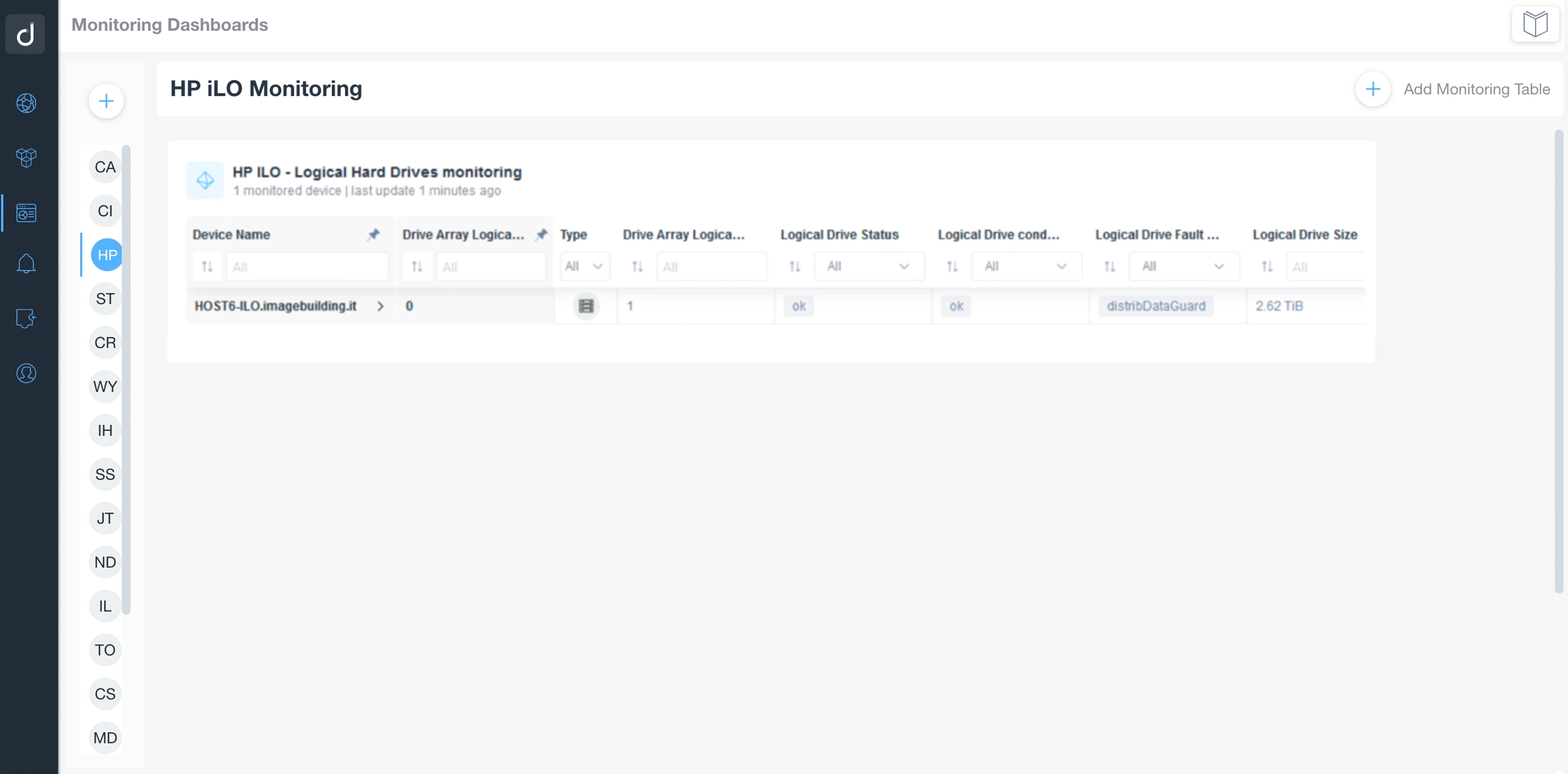Sort by Logical Drive cond... column
Viewport: 1568px width, 774px height.
pyautogui.click(x=953, y=267)
